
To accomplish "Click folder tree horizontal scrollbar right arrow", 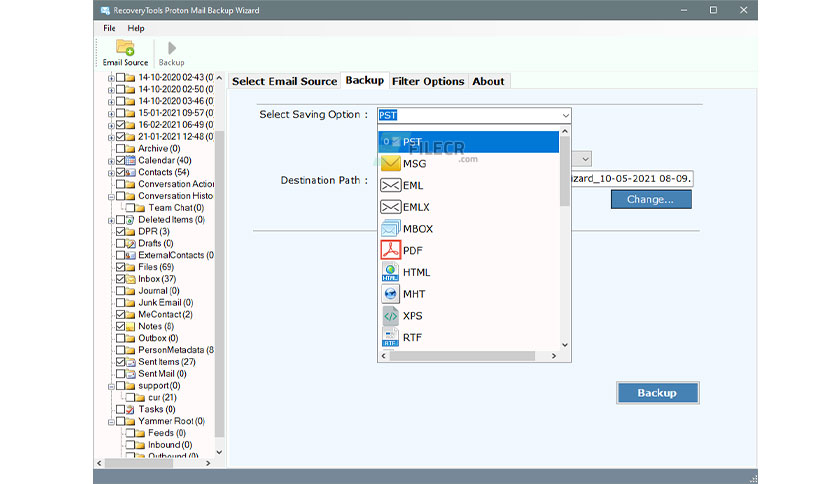I will point(208,463).
